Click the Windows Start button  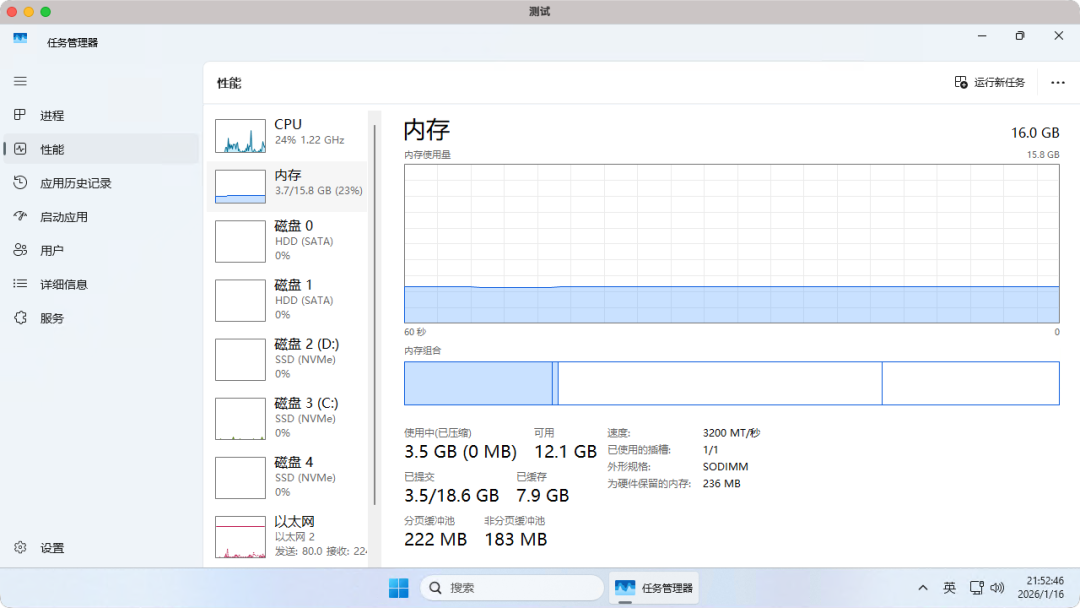point(397,587)
